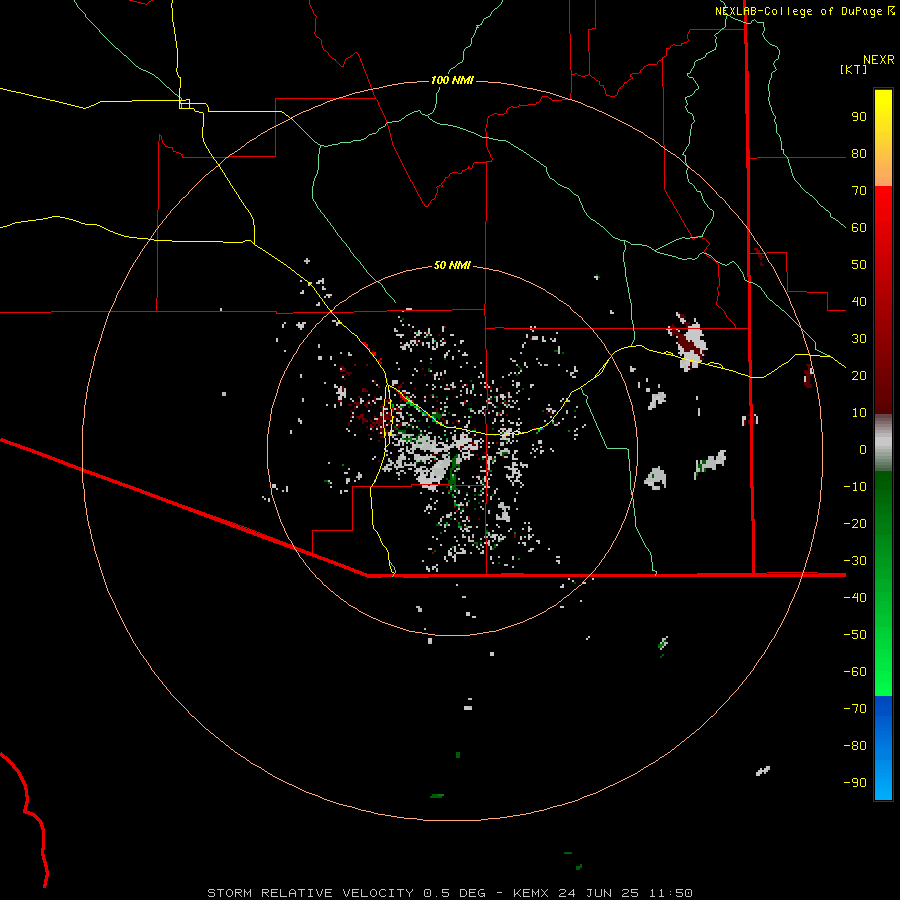Click the -40 value on the velocity scale

[x=855, y=598]
